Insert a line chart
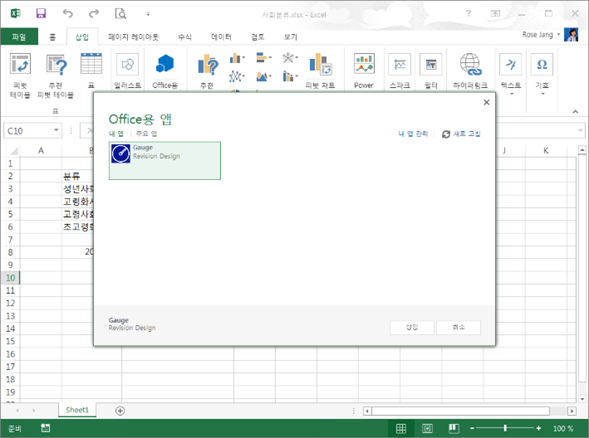Screen dimensions: 589x438 coord(237,77)
